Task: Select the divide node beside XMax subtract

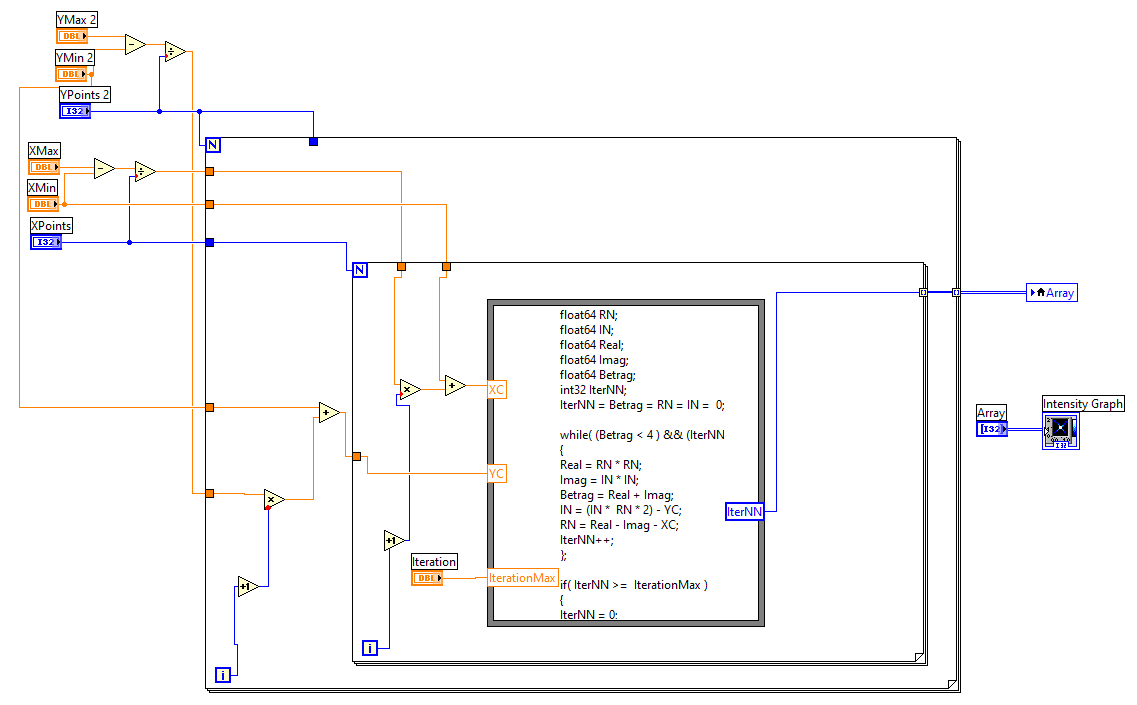Action: (x=145, y=172)
